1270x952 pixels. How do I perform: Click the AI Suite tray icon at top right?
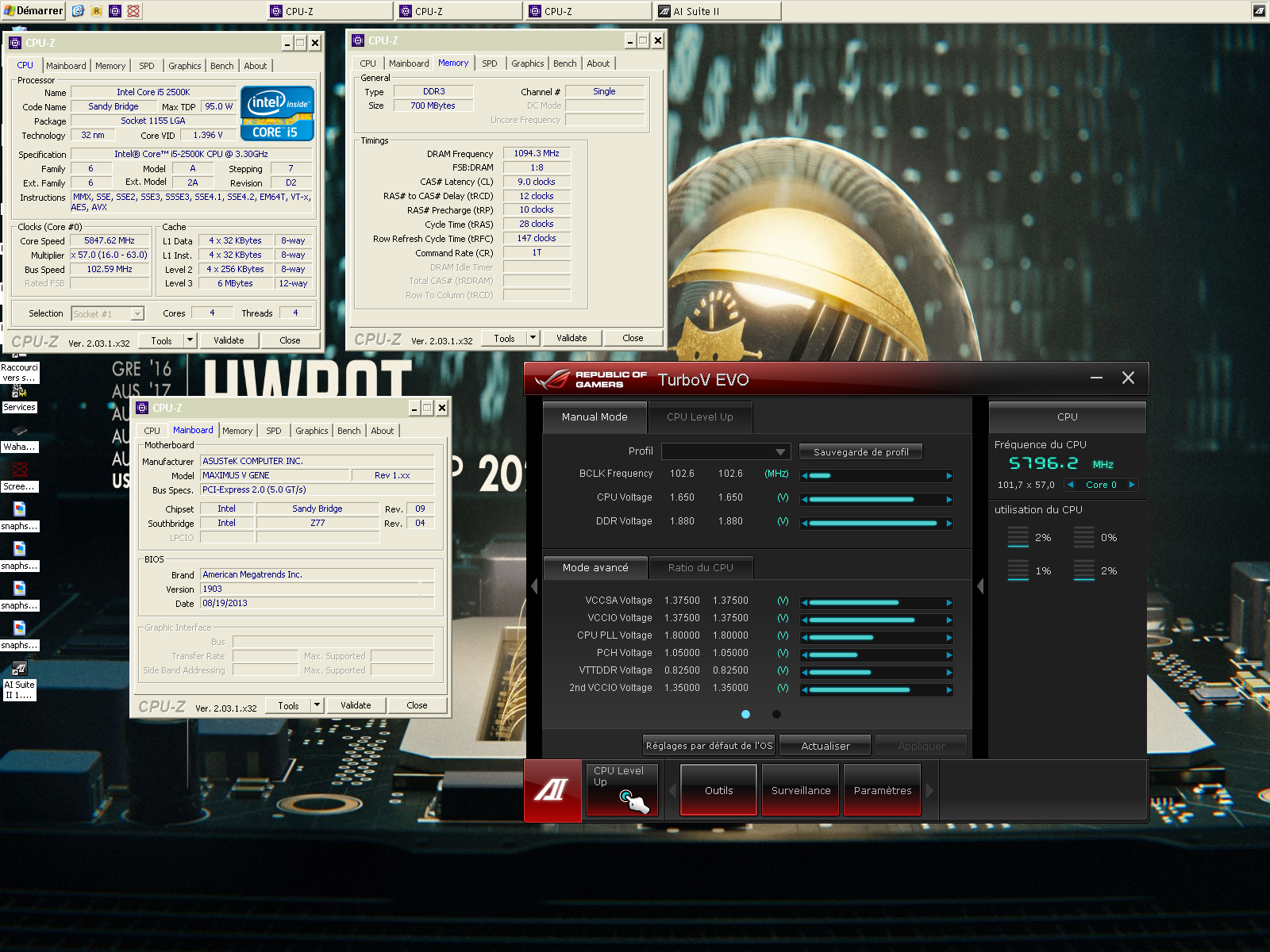point(1259,11)
